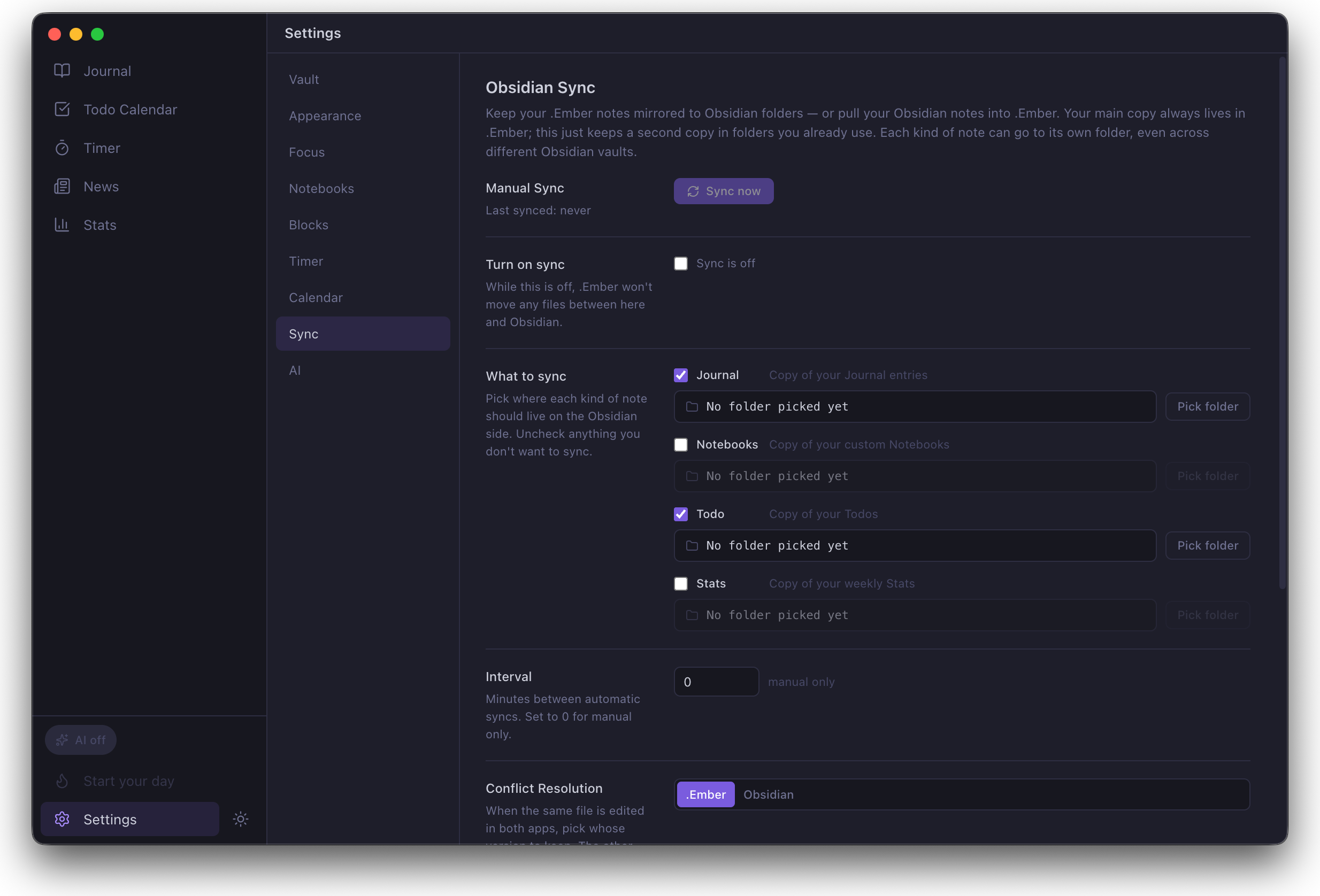Image resolution: width=1320 pixels, height=896 pixels.
Task: Click the Copy of your Todos text
Action: [823, 514]
